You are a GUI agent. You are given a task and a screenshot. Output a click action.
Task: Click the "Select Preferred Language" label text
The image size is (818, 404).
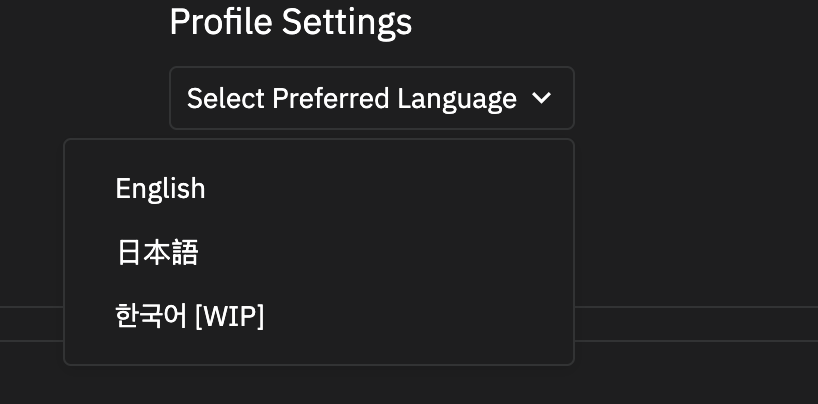tap(352, 99)
